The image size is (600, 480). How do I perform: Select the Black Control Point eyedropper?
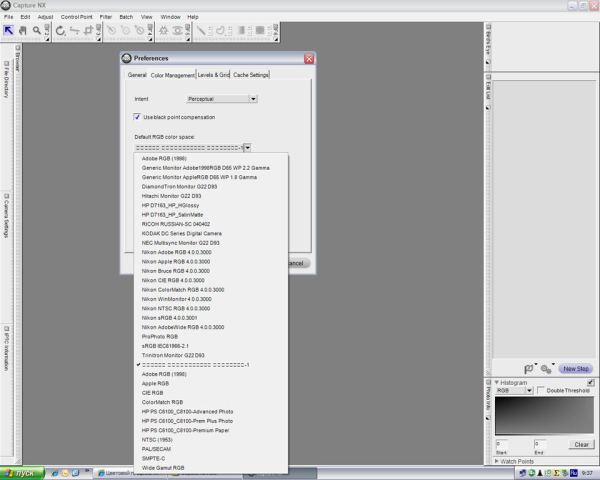(x=111, y=31)
